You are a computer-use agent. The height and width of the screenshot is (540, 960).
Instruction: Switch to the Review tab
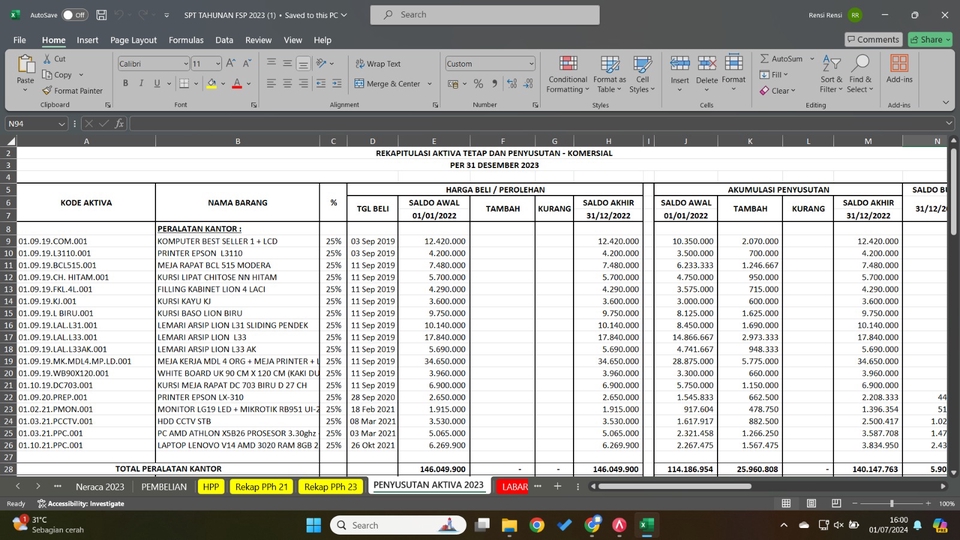[258, 40]
